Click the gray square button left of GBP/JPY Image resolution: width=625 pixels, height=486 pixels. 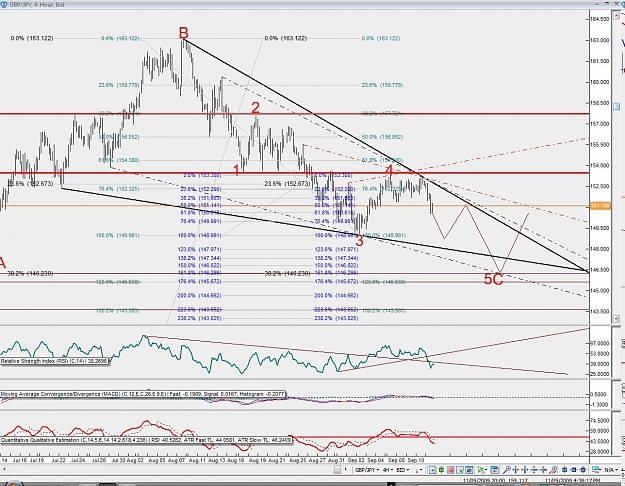point(338,470)
